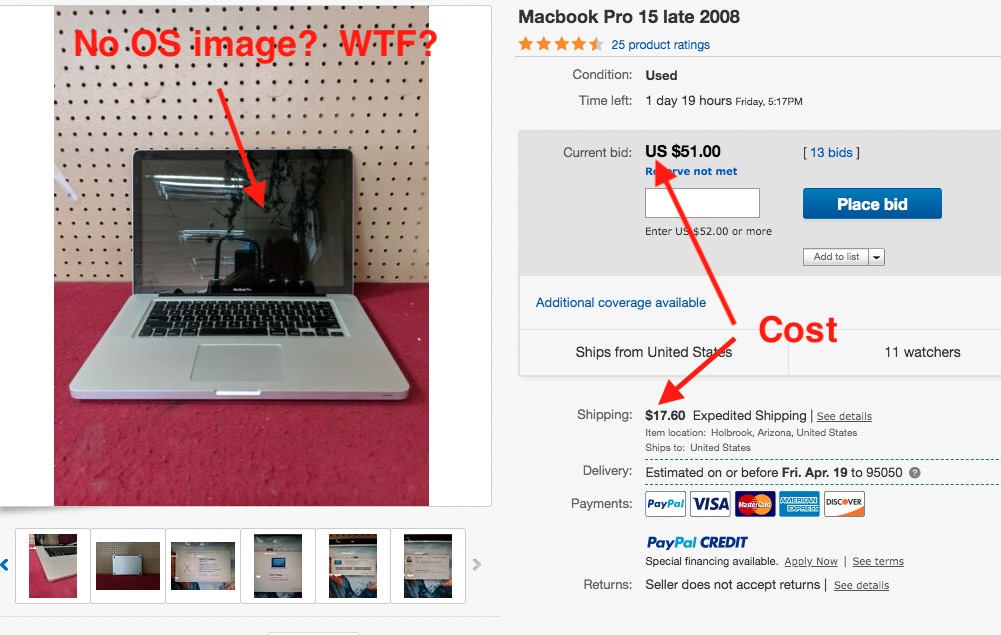Click the PayPal payment icon
The width and height of the screenshot is (1001, 635).
(x=665, y=504)
